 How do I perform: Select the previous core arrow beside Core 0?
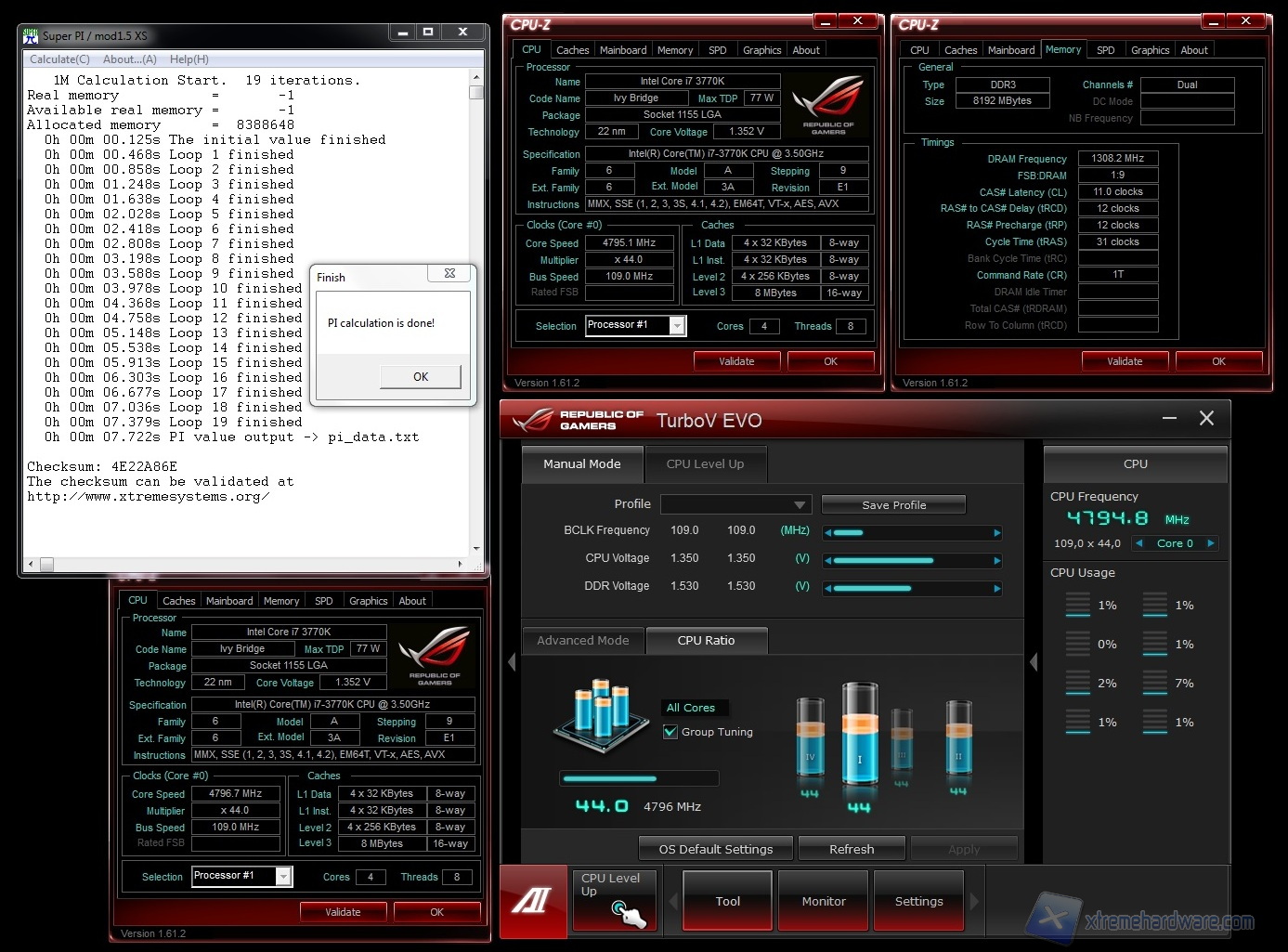point(1138,543)
